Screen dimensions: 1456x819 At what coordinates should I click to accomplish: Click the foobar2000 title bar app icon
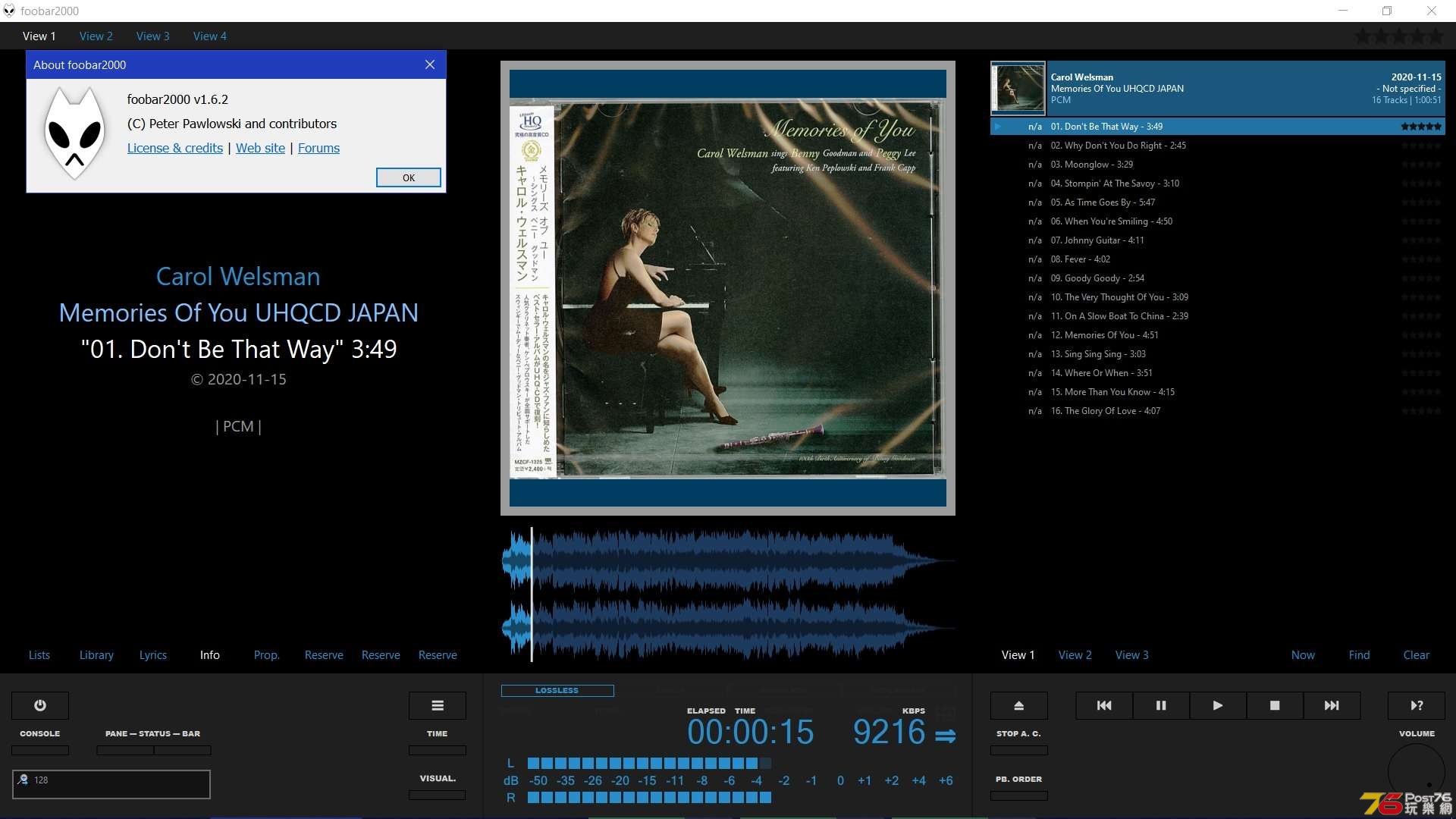click(x=9, y=11)
